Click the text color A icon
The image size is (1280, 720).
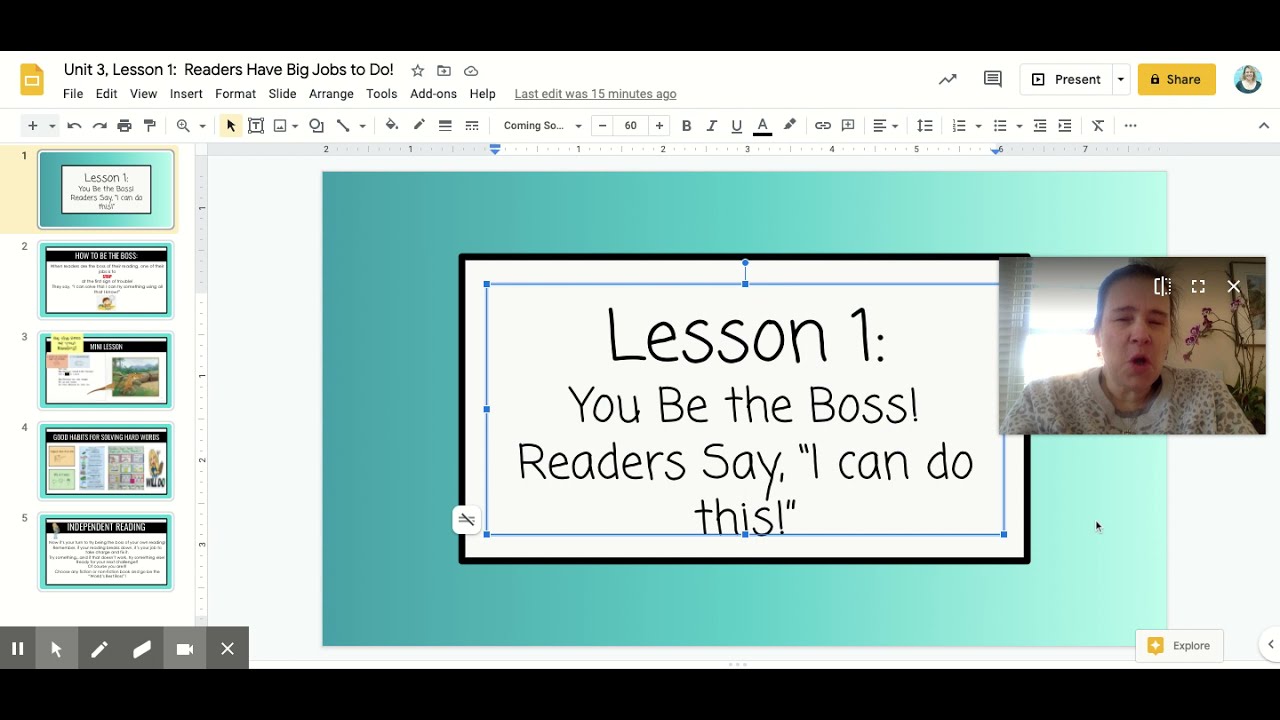(762, 126)
